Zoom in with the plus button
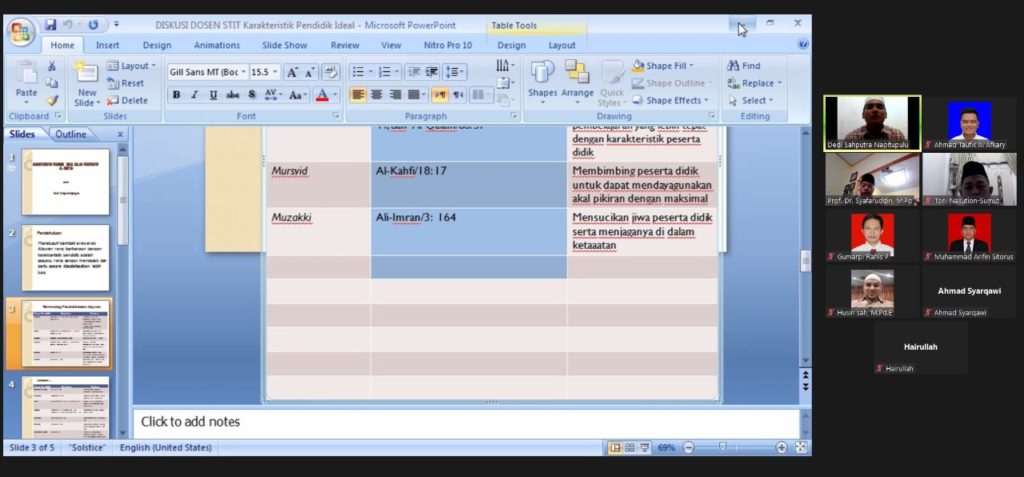Screen dimensions: 1024x477 point(781,448)
